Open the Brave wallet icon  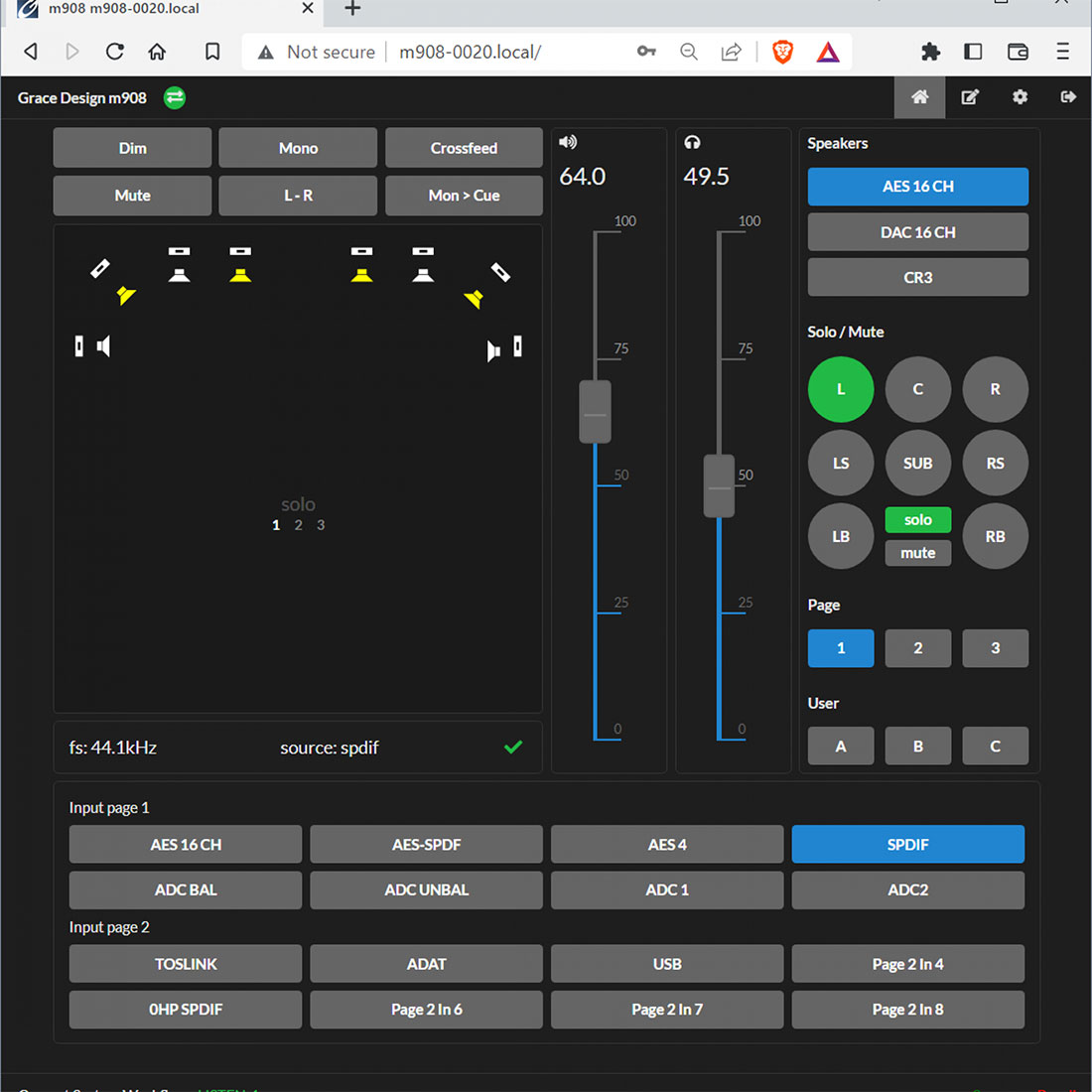(1018, 52)
